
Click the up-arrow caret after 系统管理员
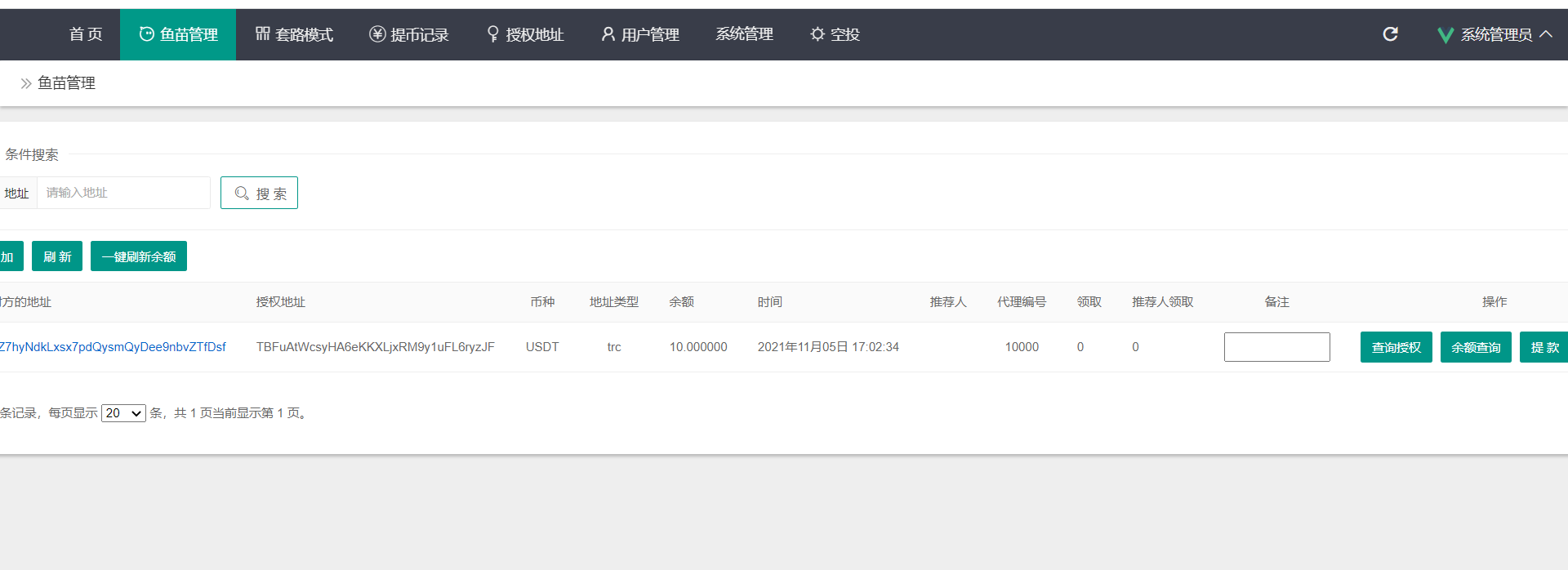1546,34
